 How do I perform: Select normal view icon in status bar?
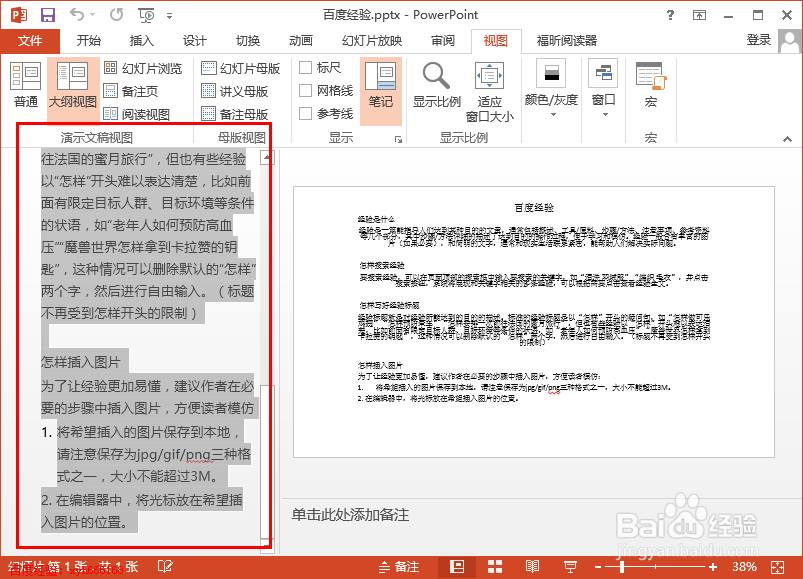(x=457, y=567)
